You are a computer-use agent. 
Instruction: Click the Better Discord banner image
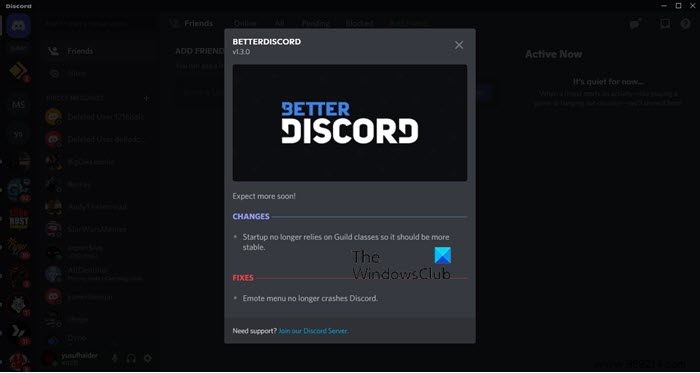point(350,123)
